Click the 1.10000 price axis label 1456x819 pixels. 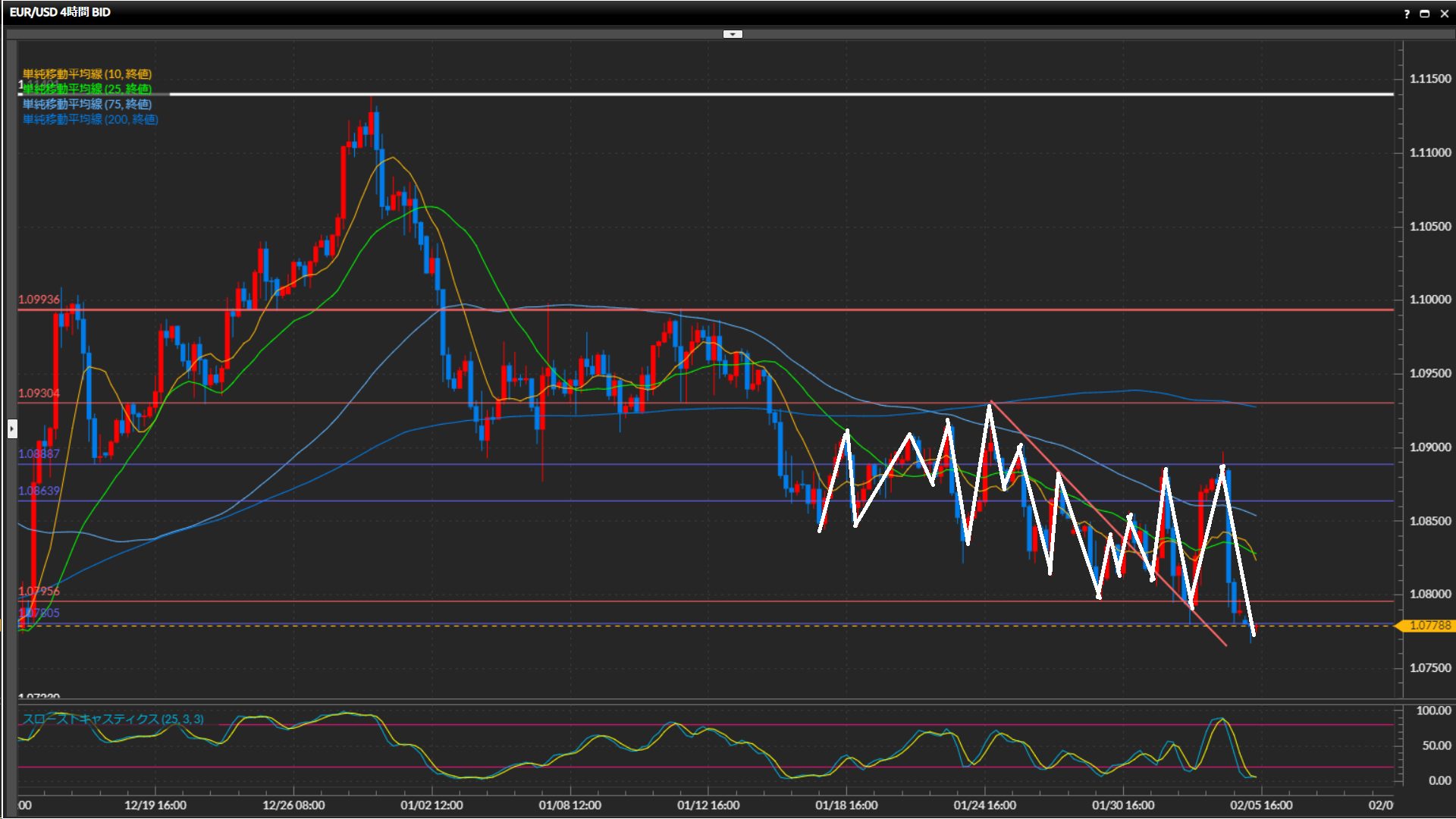point(1429,300)
